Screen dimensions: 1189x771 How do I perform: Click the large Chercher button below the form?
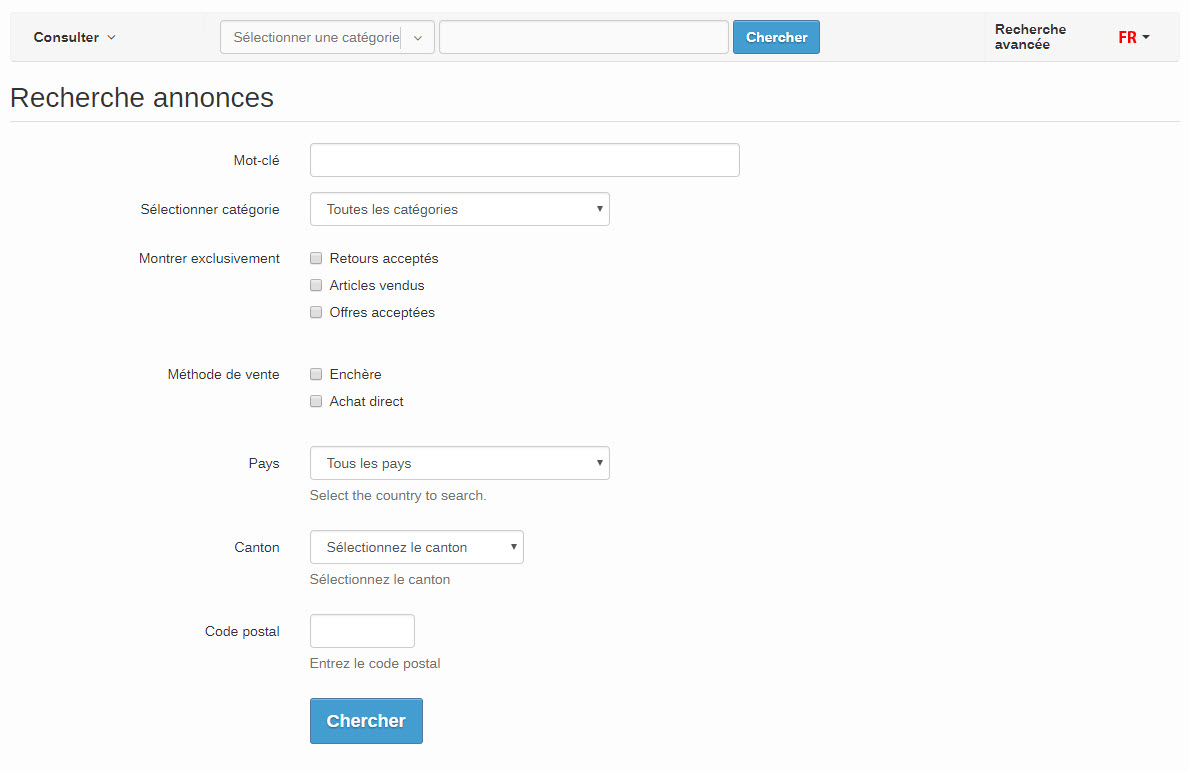[x=366, y=721]
